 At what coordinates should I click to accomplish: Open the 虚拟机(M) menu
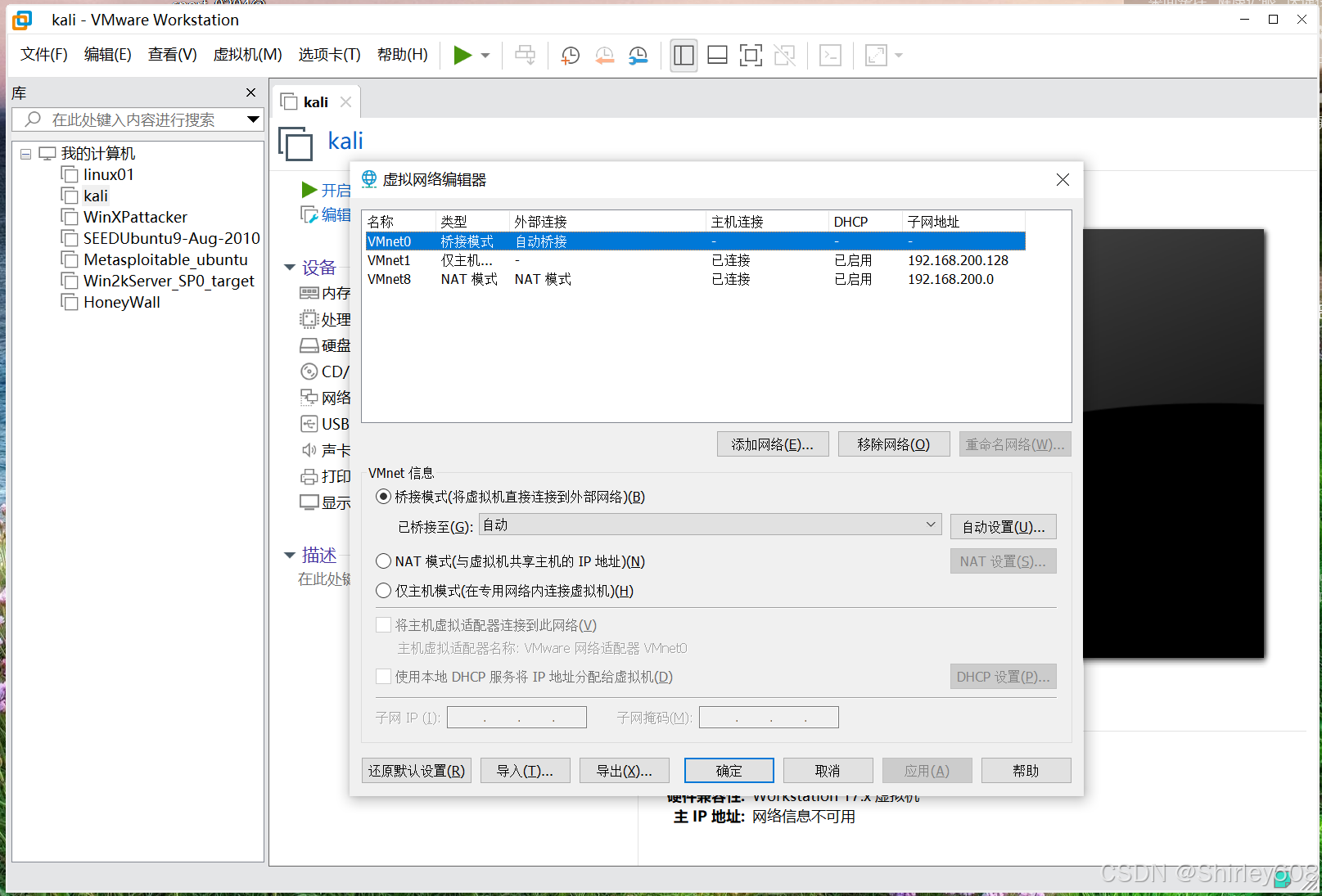[247, 55]
